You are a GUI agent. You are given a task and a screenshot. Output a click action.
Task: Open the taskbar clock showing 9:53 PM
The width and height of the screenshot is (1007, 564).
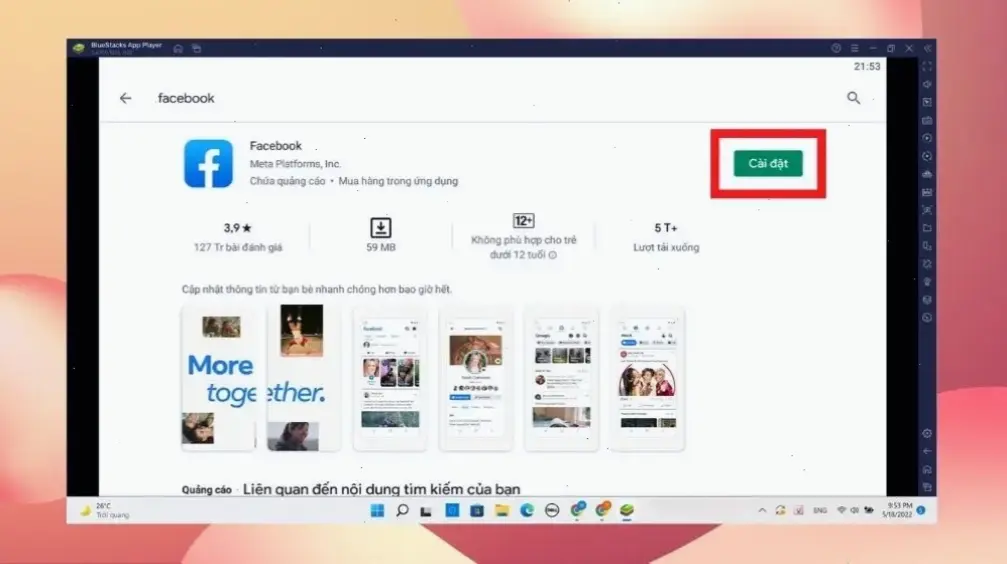897,511
